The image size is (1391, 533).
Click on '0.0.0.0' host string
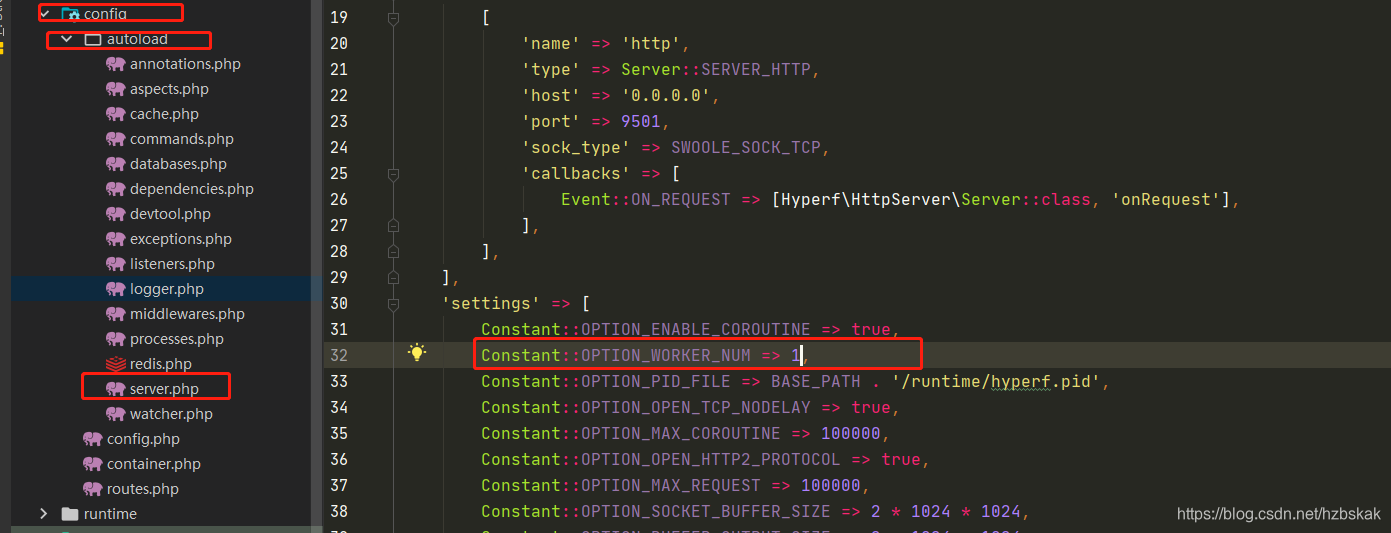point(671,95)
